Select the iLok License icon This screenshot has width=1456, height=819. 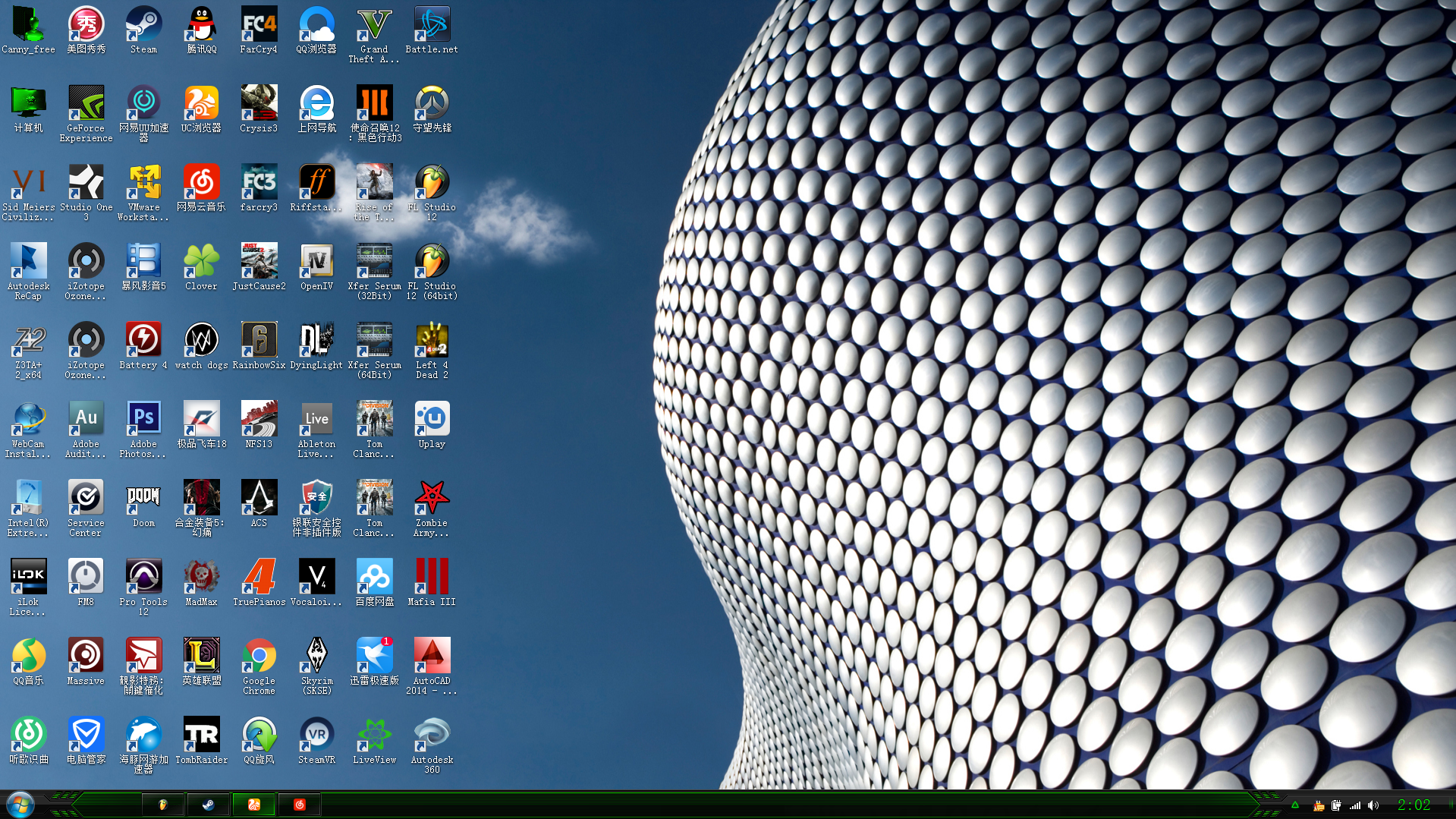click(x=28, y=587)
